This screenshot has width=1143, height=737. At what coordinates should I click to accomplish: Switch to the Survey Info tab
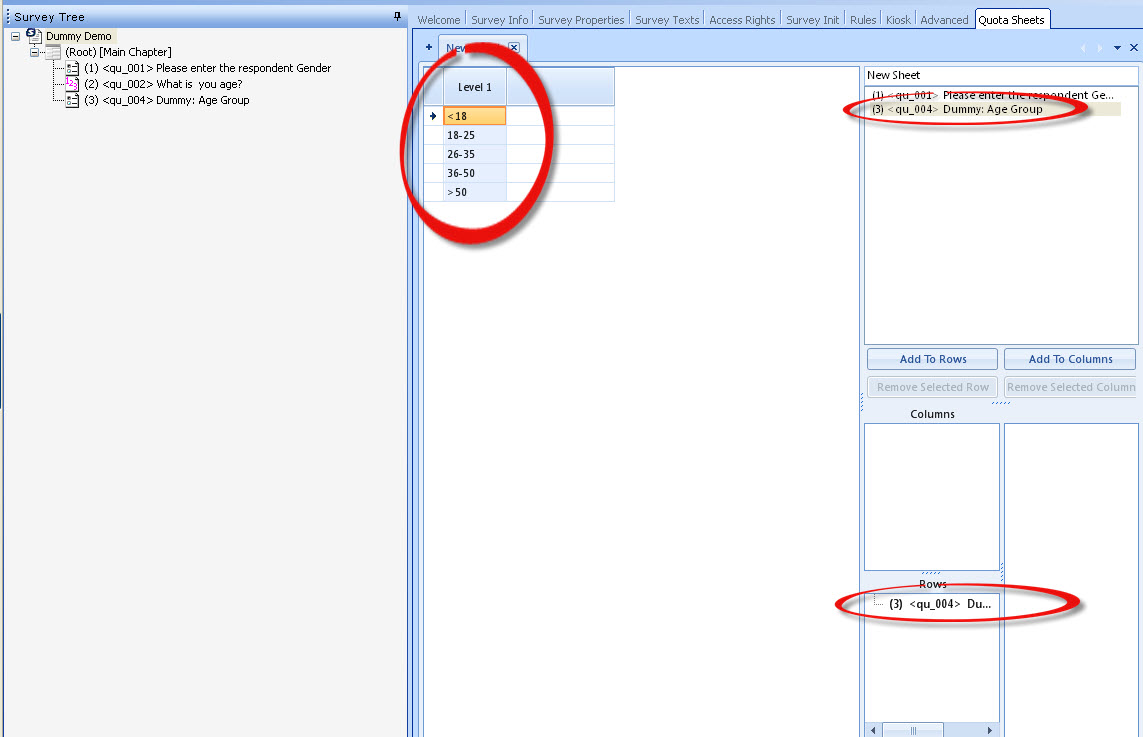(x=499, y=20)
